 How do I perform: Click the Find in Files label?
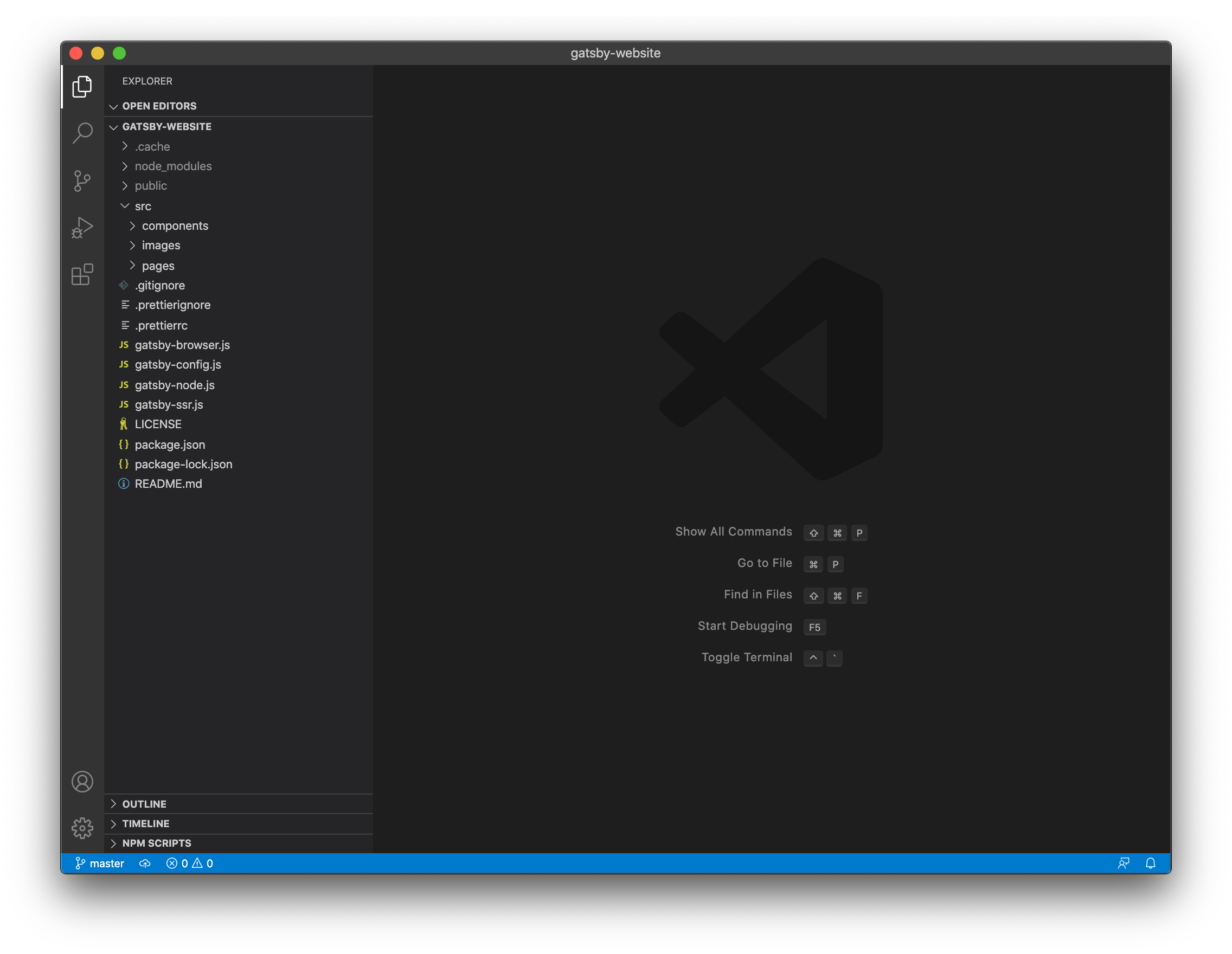pos(758,595)
